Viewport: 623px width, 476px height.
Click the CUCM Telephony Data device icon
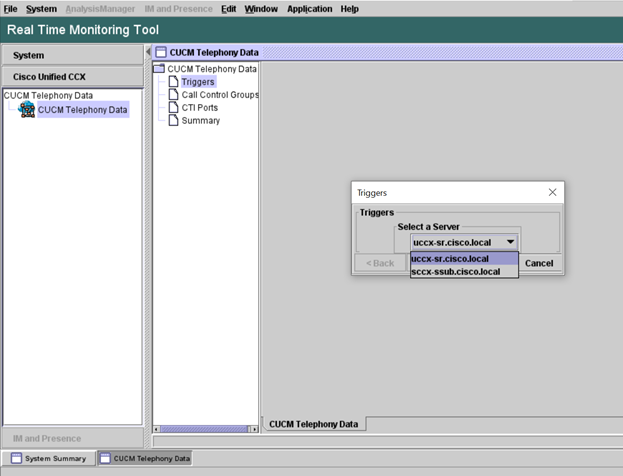click(27, 110)
